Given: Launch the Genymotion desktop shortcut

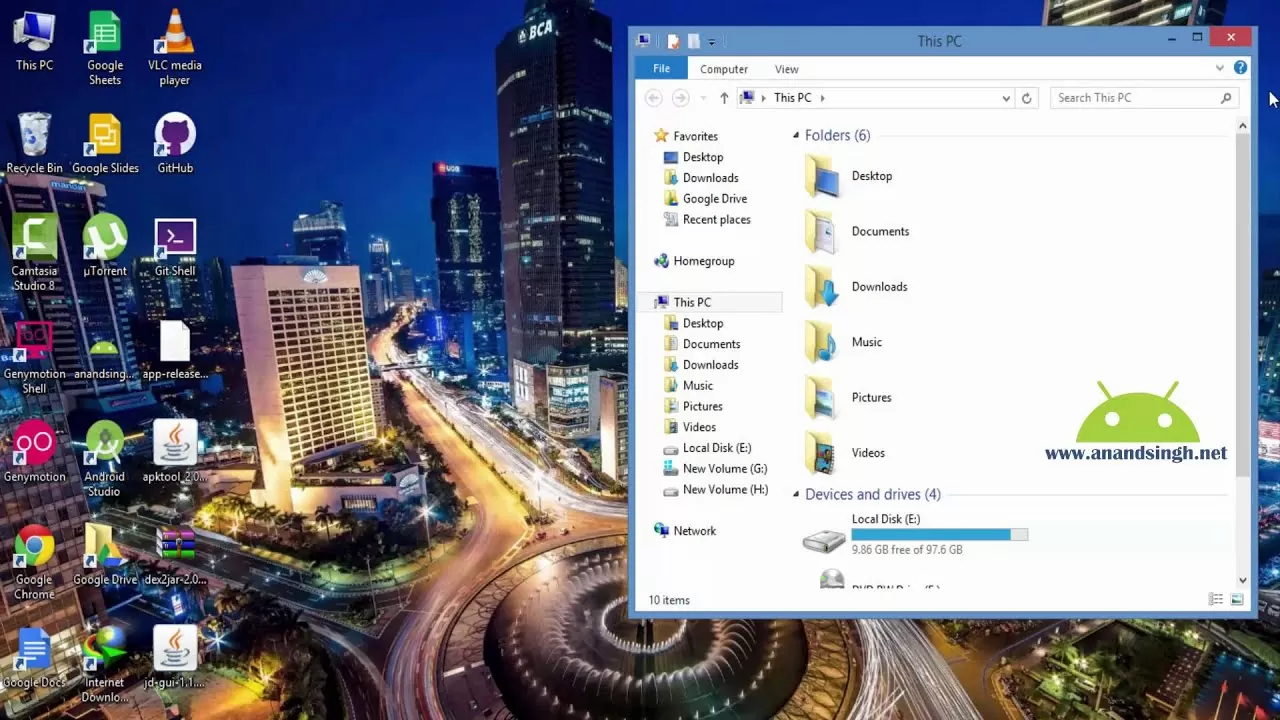Looking at the screenshot, I should 34,452.
